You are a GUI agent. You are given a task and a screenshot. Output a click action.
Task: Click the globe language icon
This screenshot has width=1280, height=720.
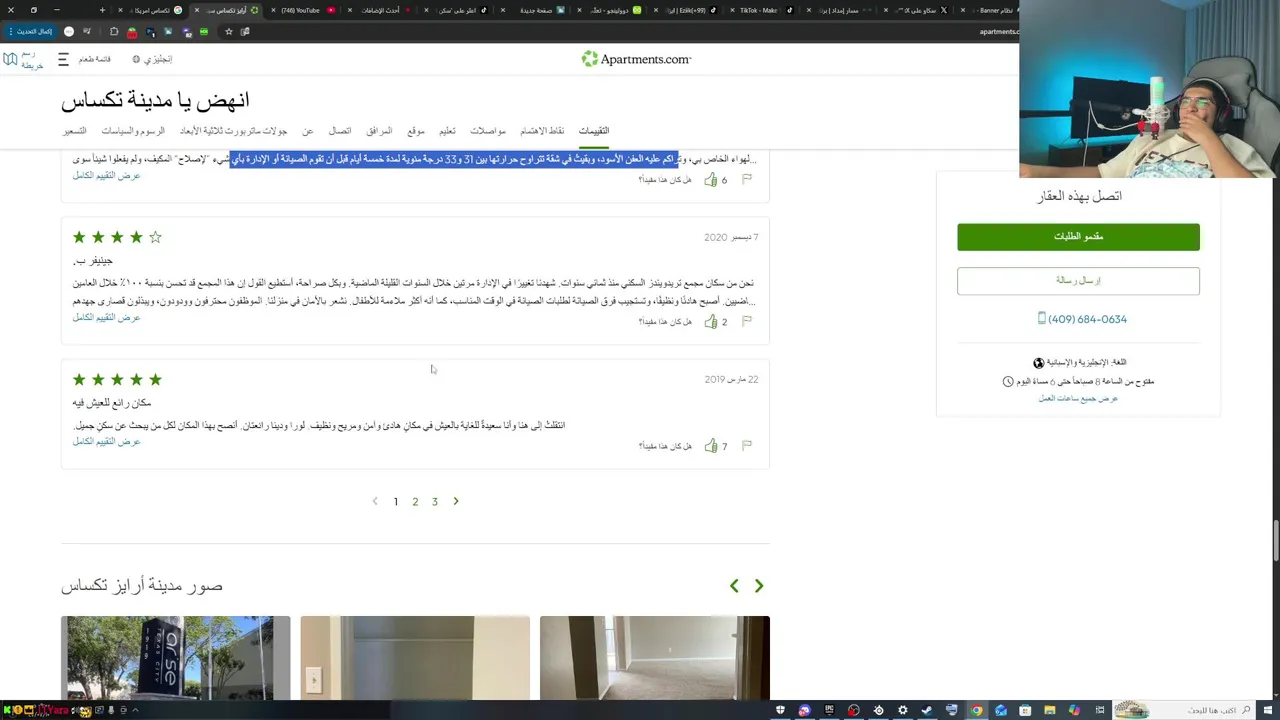pos(136,60)
